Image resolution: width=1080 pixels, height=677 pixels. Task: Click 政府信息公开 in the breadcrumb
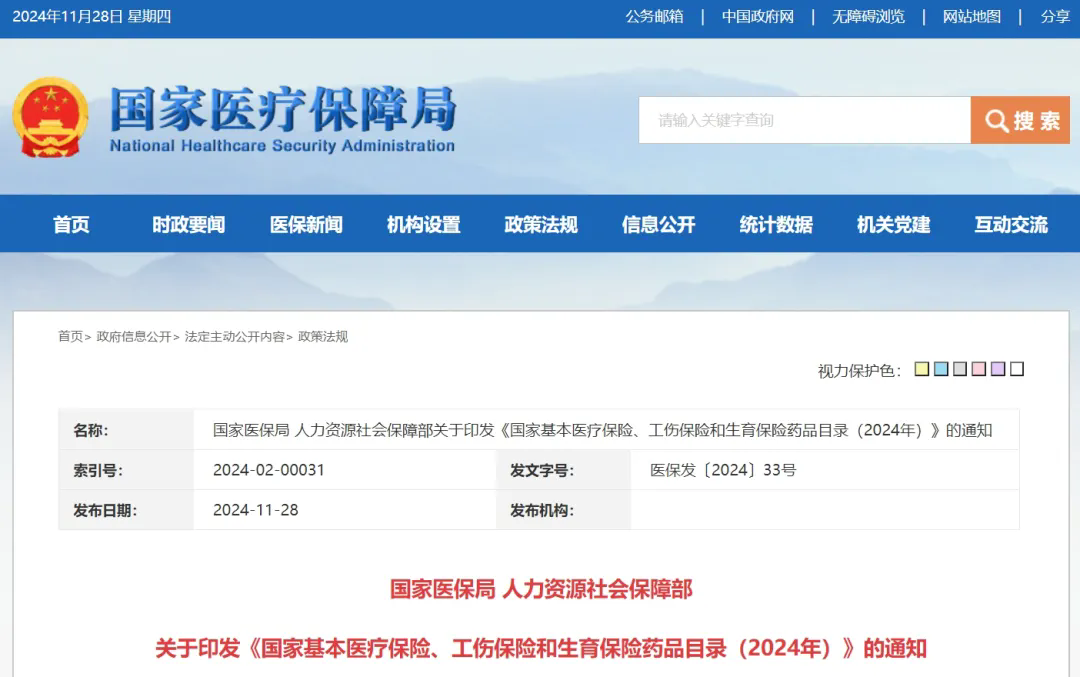coord(134,337)
